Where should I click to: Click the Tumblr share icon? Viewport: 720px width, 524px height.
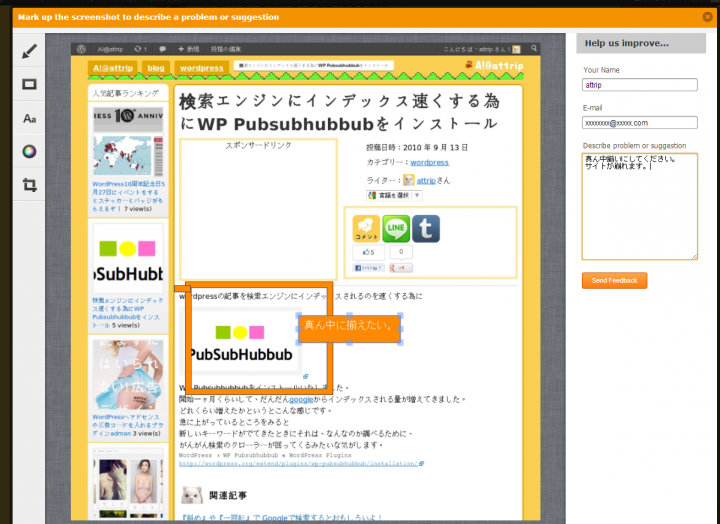point(426,229)
